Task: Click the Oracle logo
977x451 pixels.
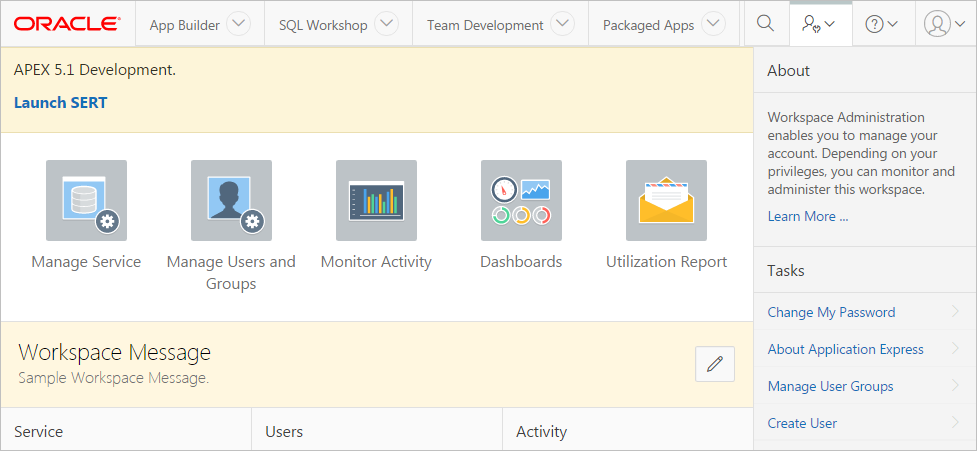Action: [x=67, y=24]
